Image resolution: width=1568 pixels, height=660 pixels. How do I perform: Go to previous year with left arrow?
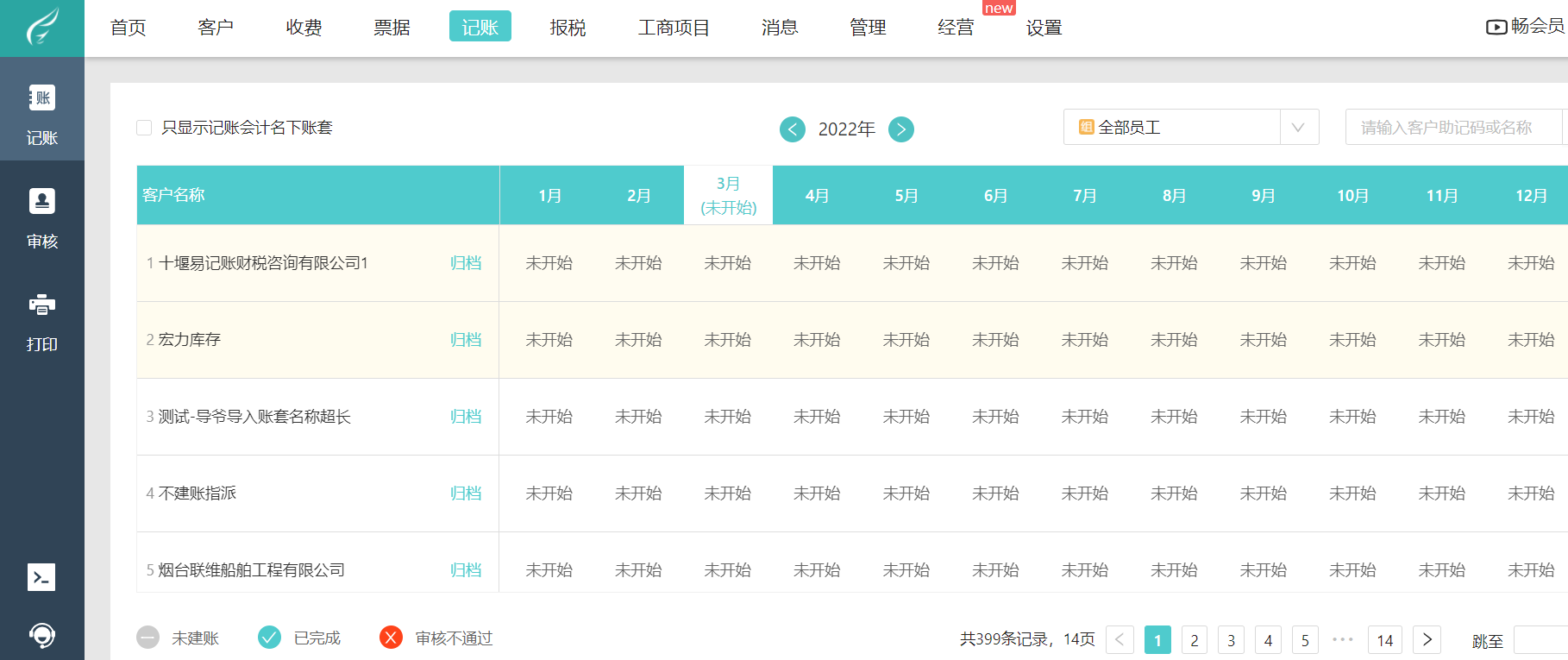click(792, 129)
